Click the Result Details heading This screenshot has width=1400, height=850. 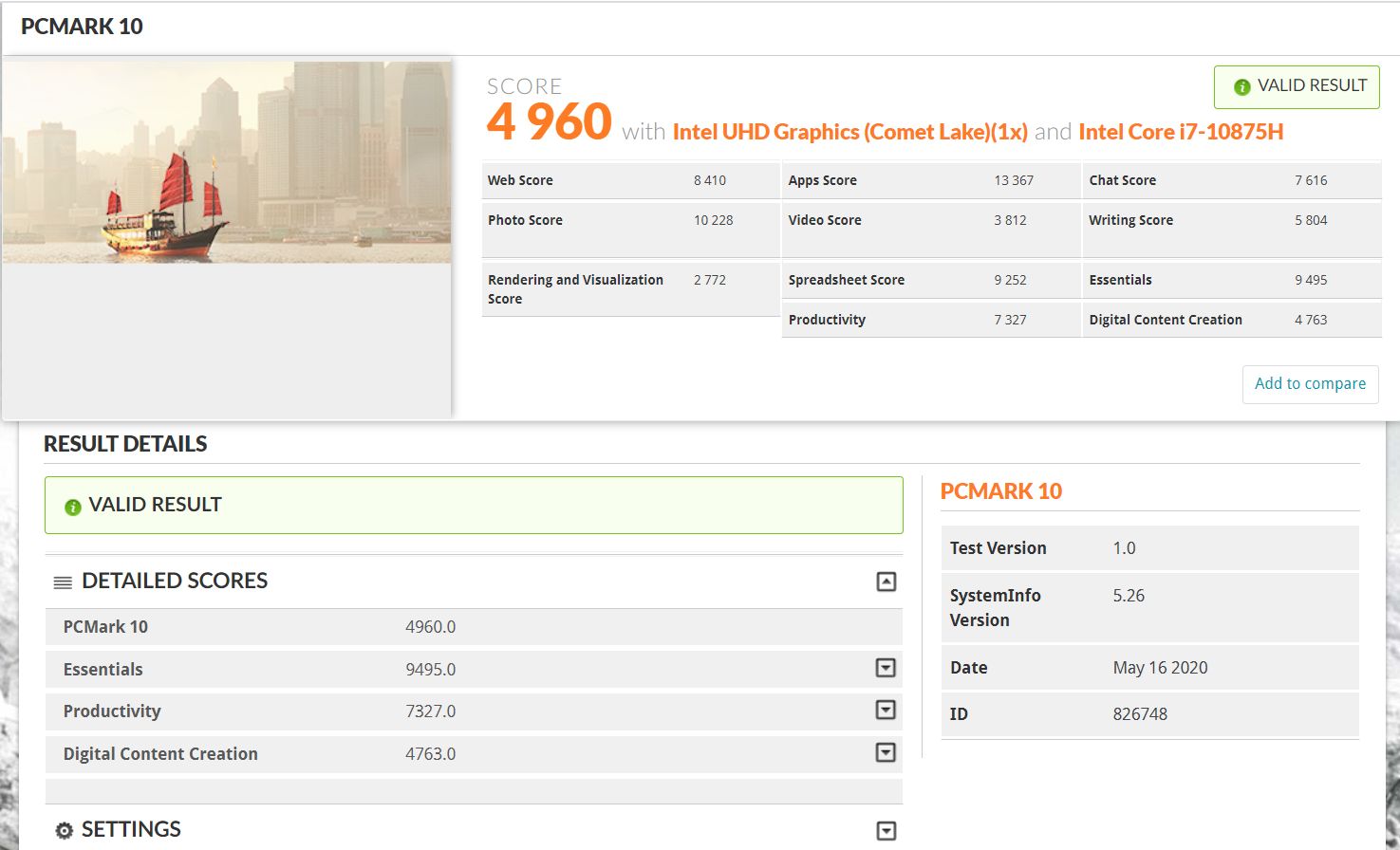point(125,444)
